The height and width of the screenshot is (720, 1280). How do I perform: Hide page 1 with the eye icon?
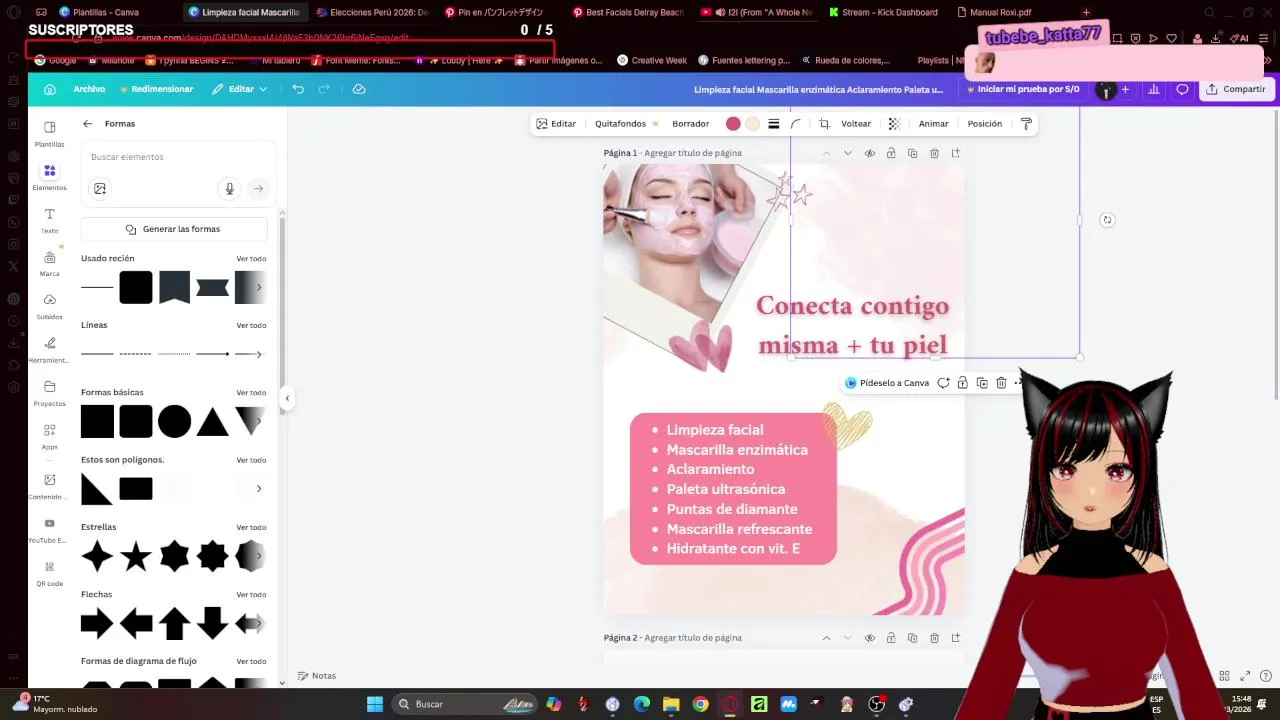click(869, 153)
